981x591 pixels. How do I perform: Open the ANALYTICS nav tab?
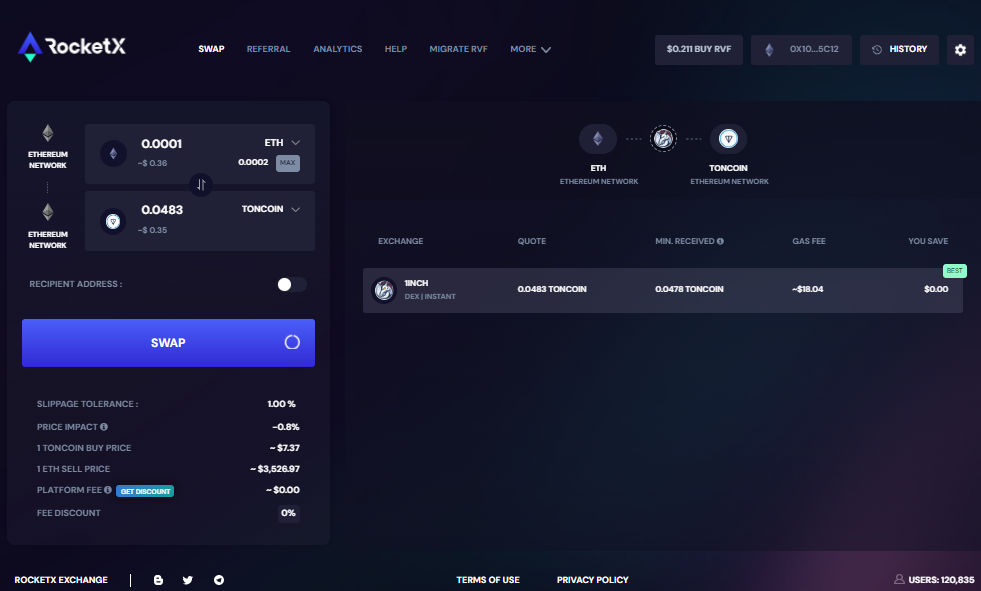(338, 49)
